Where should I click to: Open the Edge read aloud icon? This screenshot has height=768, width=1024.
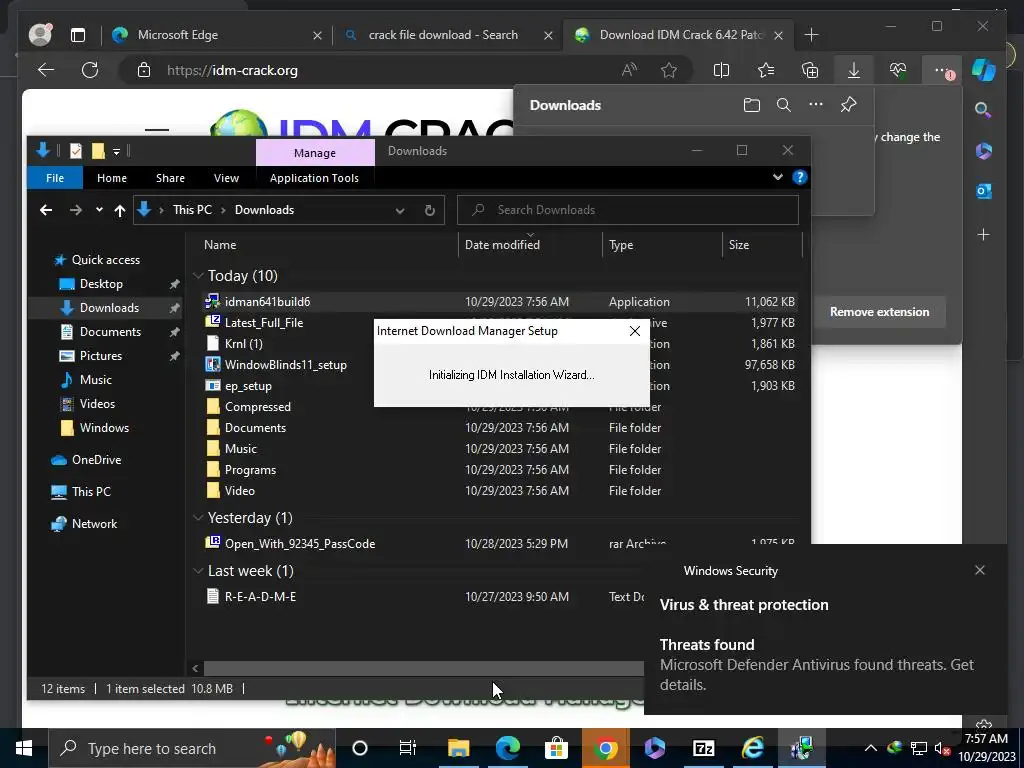629,70
